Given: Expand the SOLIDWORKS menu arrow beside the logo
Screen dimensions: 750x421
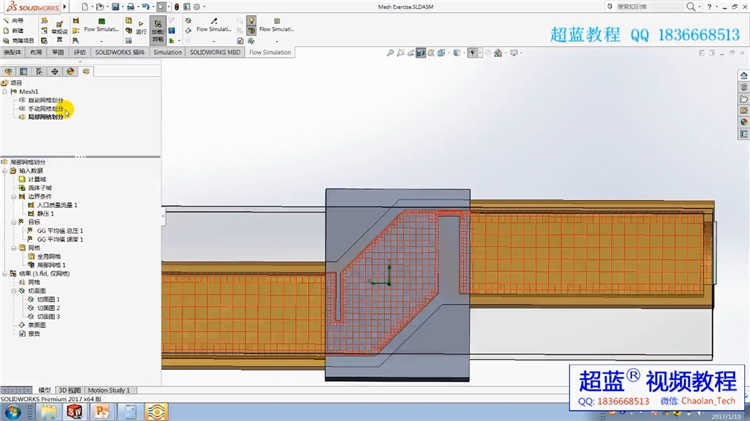Looking at the screenshot, I should 65,7.
